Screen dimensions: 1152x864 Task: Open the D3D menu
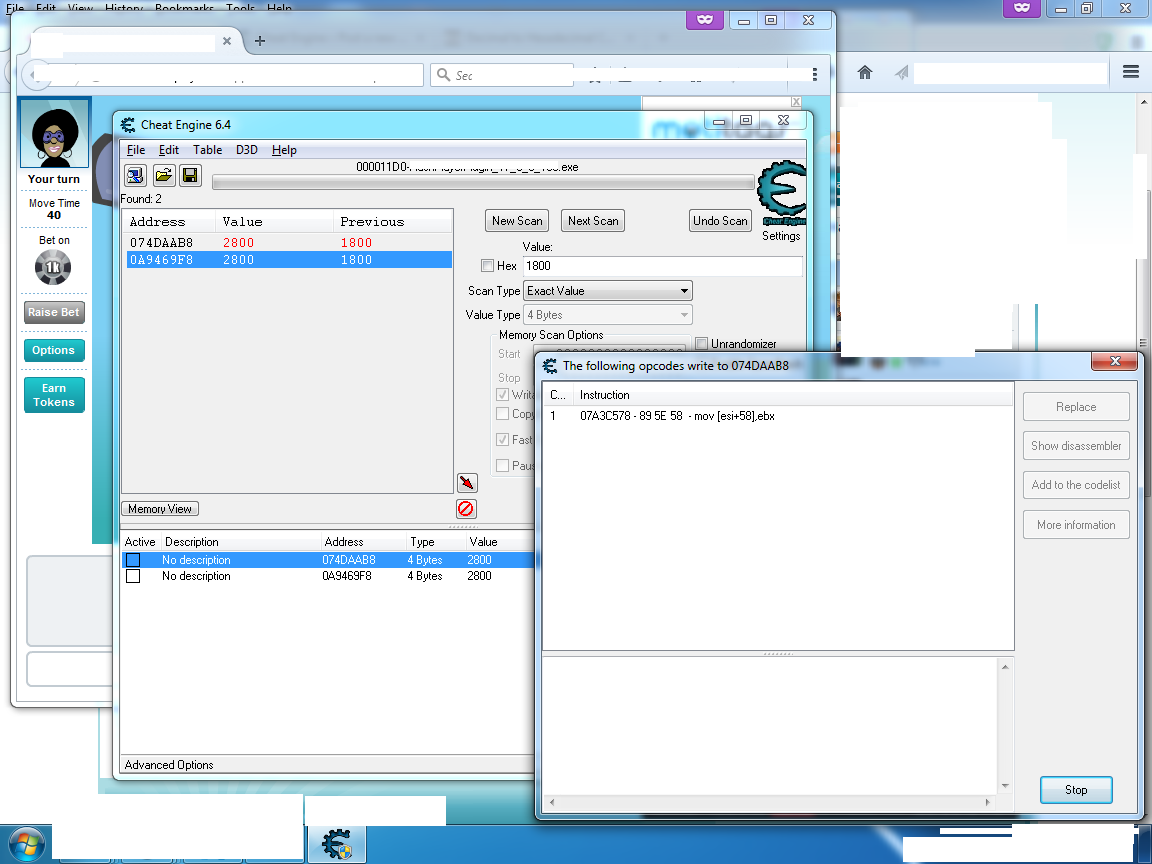[246, 150]
